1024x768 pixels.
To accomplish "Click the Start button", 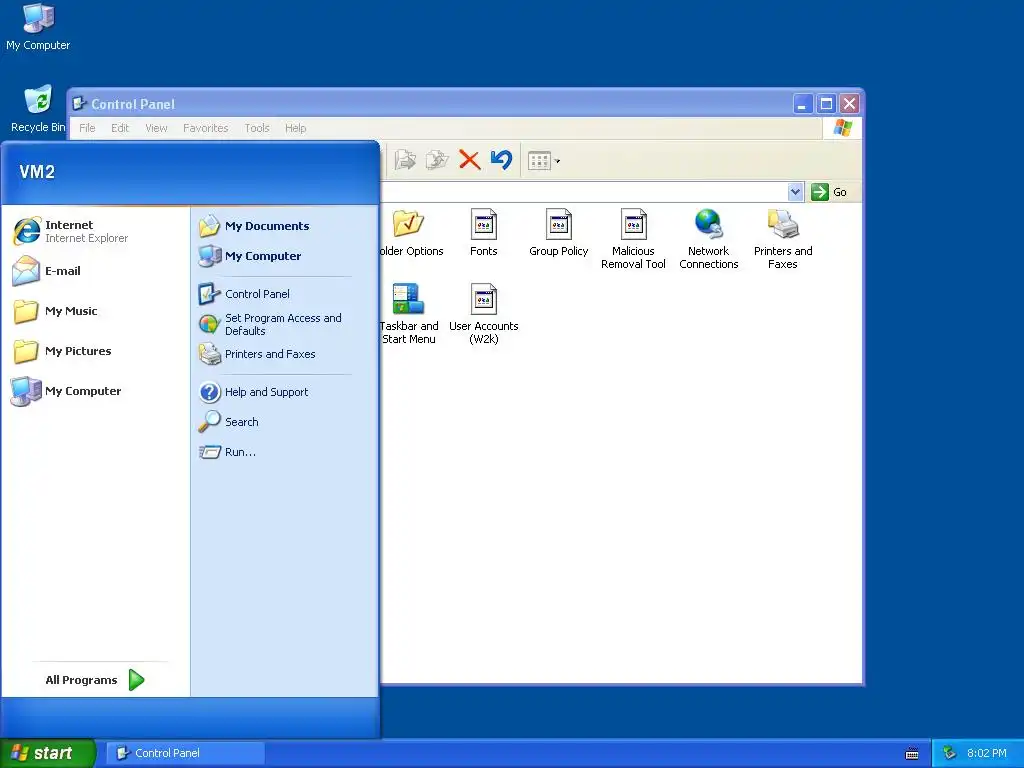I will point(47,753).
